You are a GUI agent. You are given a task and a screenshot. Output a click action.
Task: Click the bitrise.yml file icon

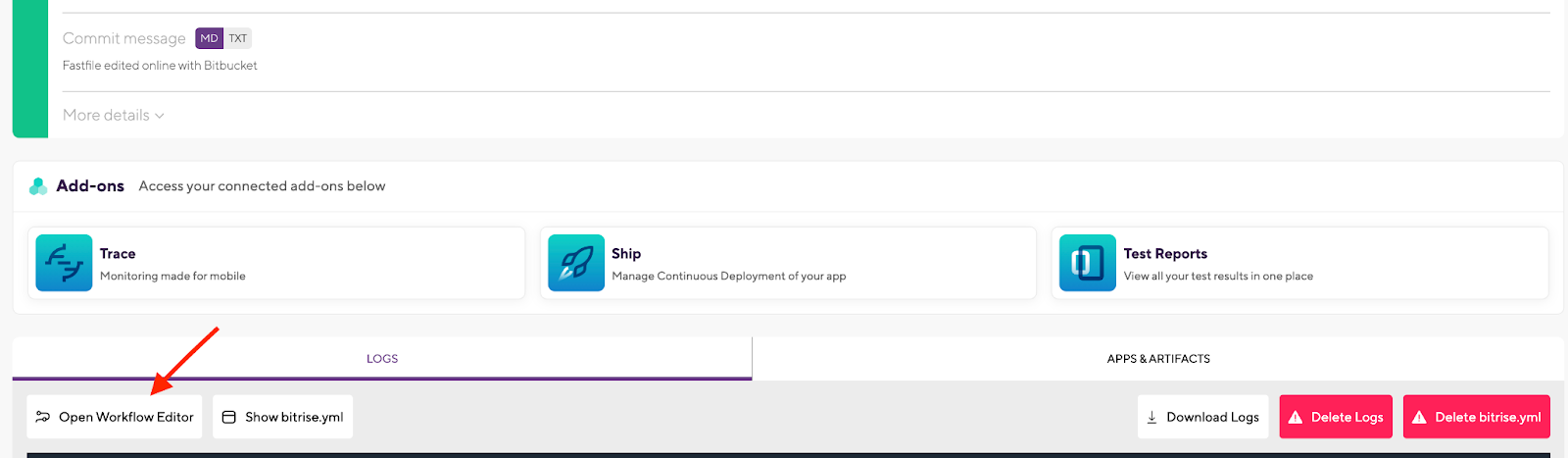pyautogui.click(x=229, y=417)
